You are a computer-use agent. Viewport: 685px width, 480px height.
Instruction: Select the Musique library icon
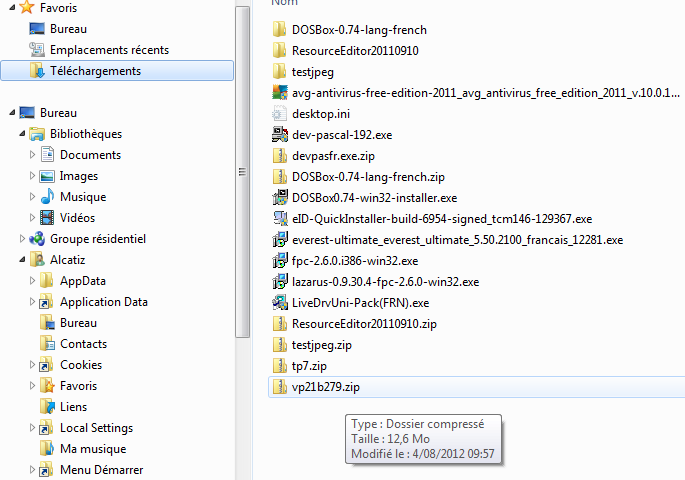pos(47,197)
